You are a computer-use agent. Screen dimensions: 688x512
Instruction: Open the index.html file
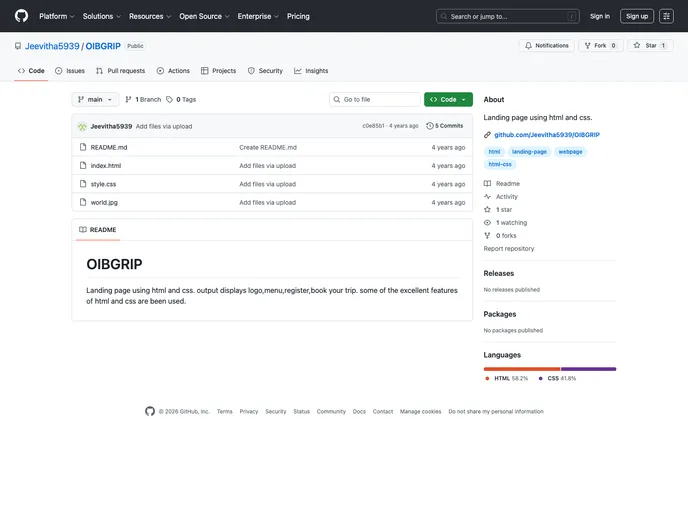pos(106,166)
